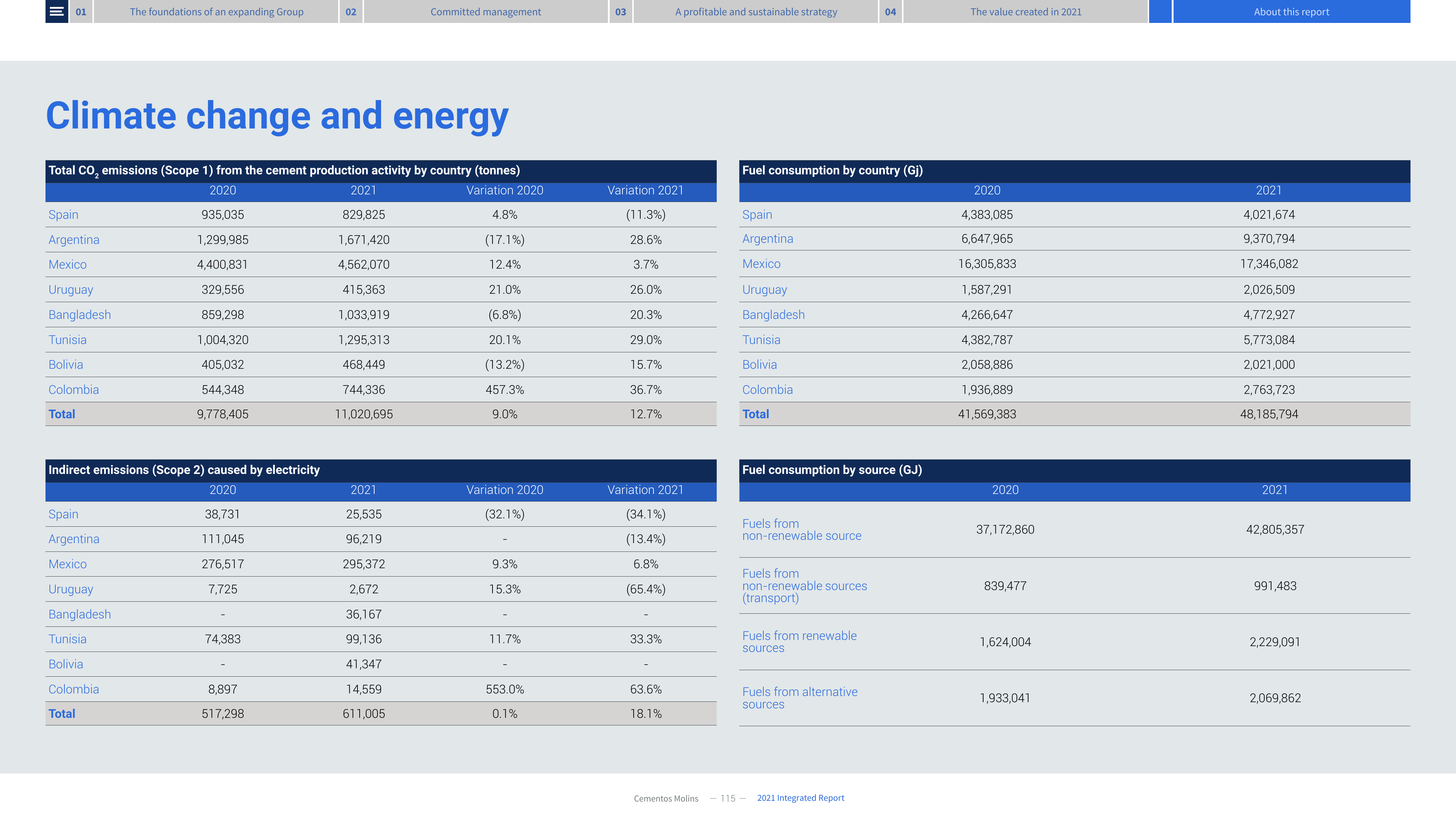This screenshot has height=819, width=1456.
Task: Select Argentina 2021 emissions 1,671,420
Action: click(363, 240)
